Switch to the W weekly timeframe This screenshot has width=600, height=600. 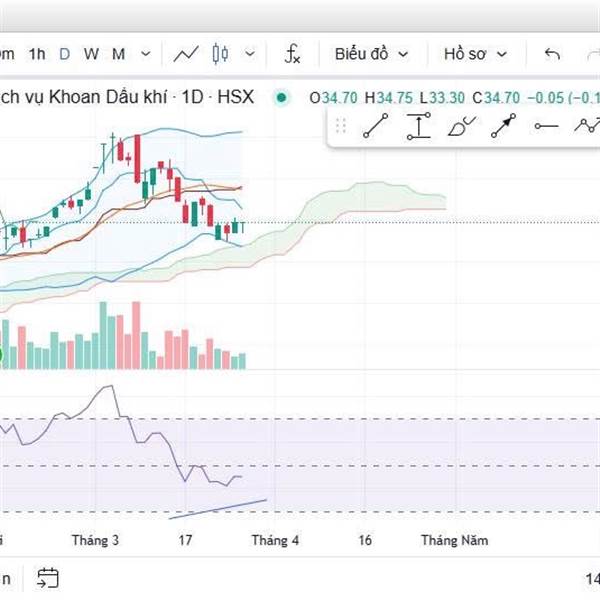pos(91,54)
